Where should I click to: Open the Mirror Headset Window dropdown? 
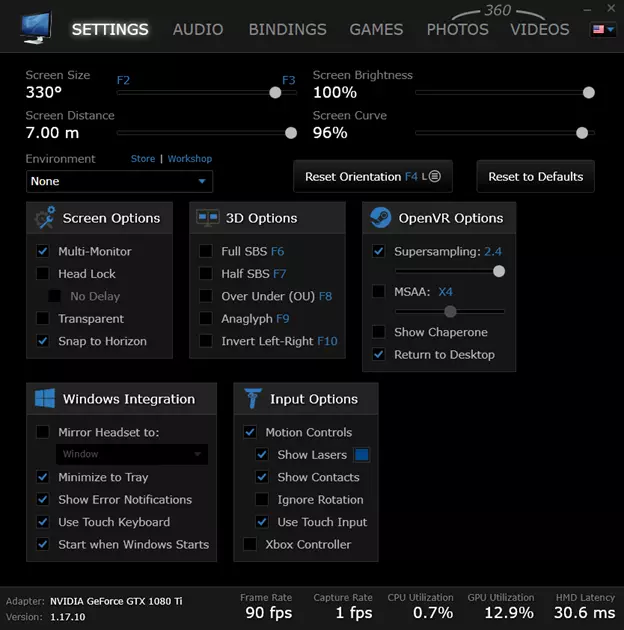[132, 454]
